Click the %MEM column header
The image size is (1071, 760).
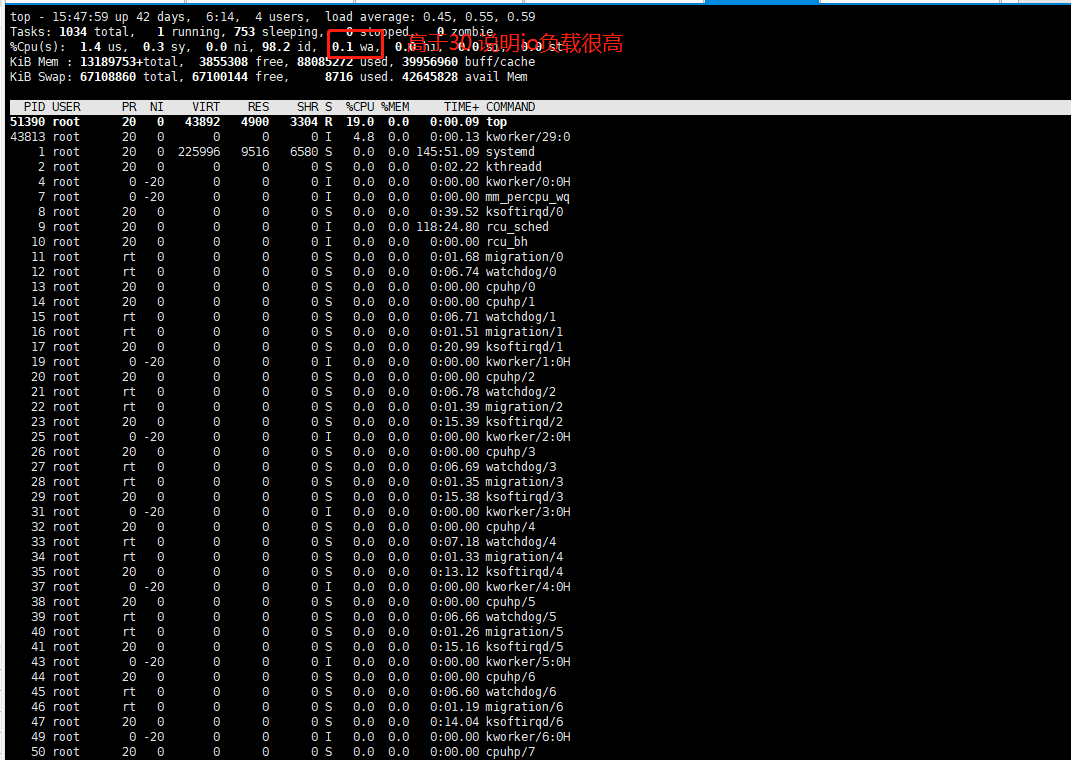point(395,107)
